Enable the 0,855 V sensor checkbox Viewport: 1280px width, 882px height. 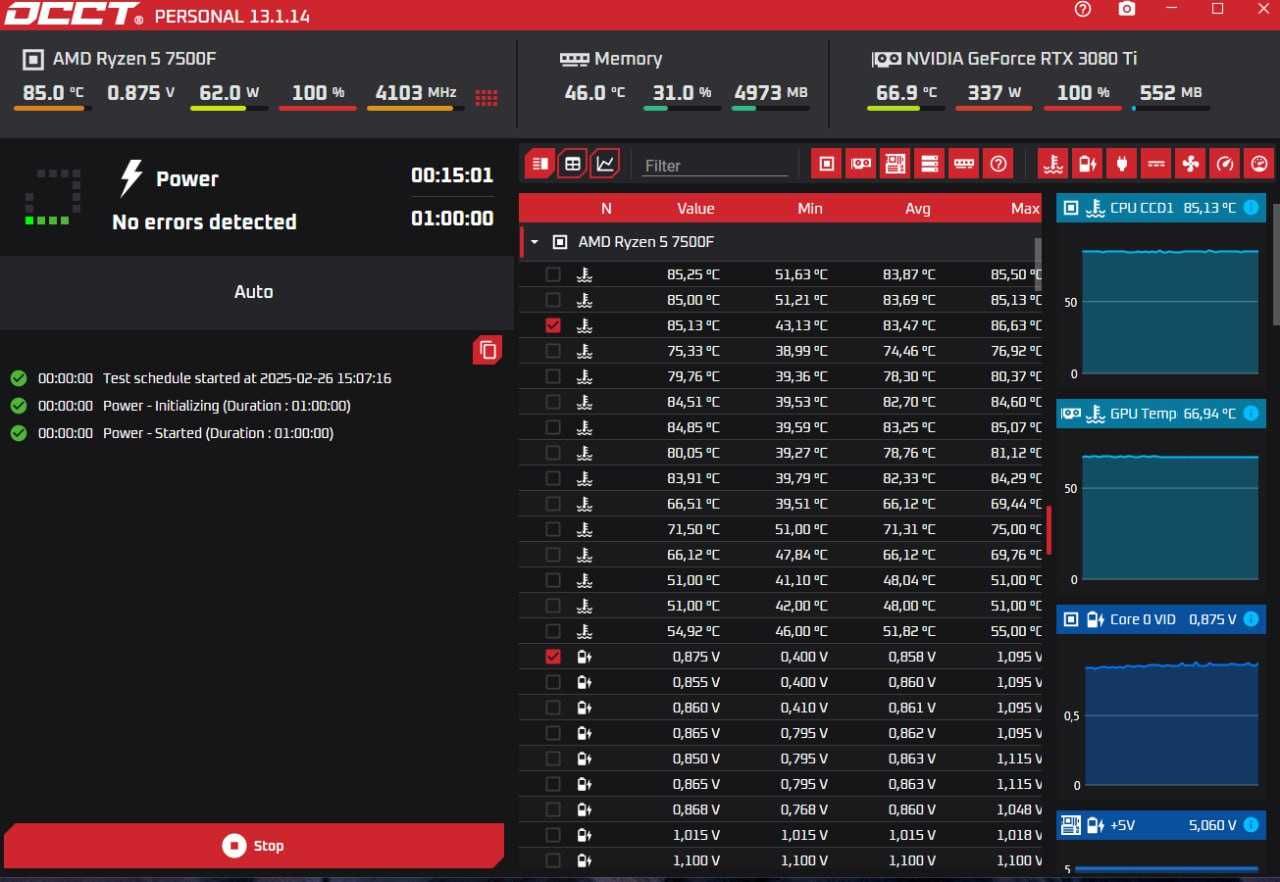[x=553, y=682]
